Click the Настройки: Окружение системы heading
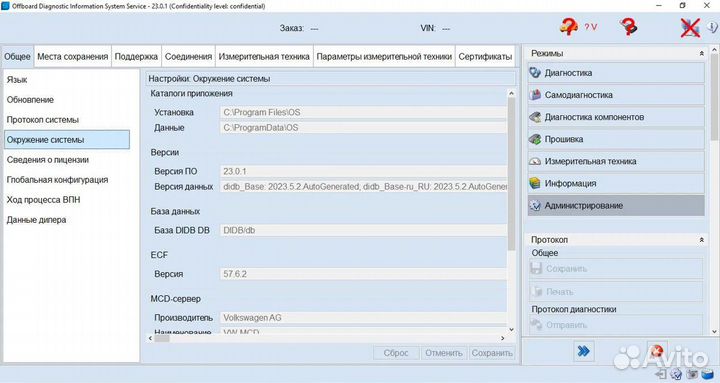720x383 pixels. click(x=209, y=79)
